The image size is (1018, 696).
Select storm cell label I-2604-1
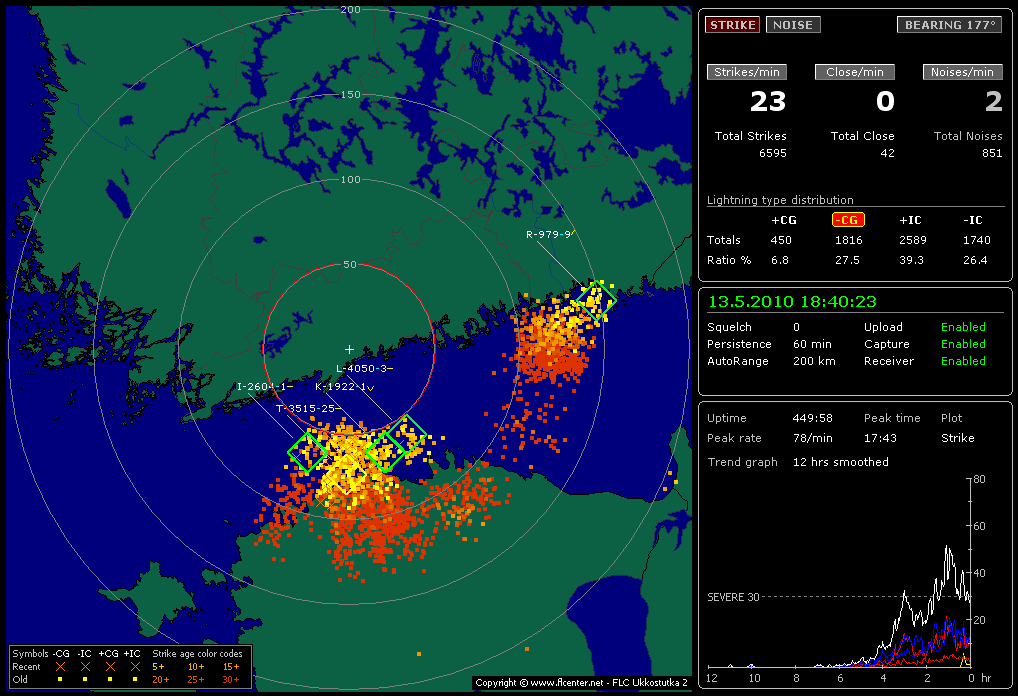point(263,386)
